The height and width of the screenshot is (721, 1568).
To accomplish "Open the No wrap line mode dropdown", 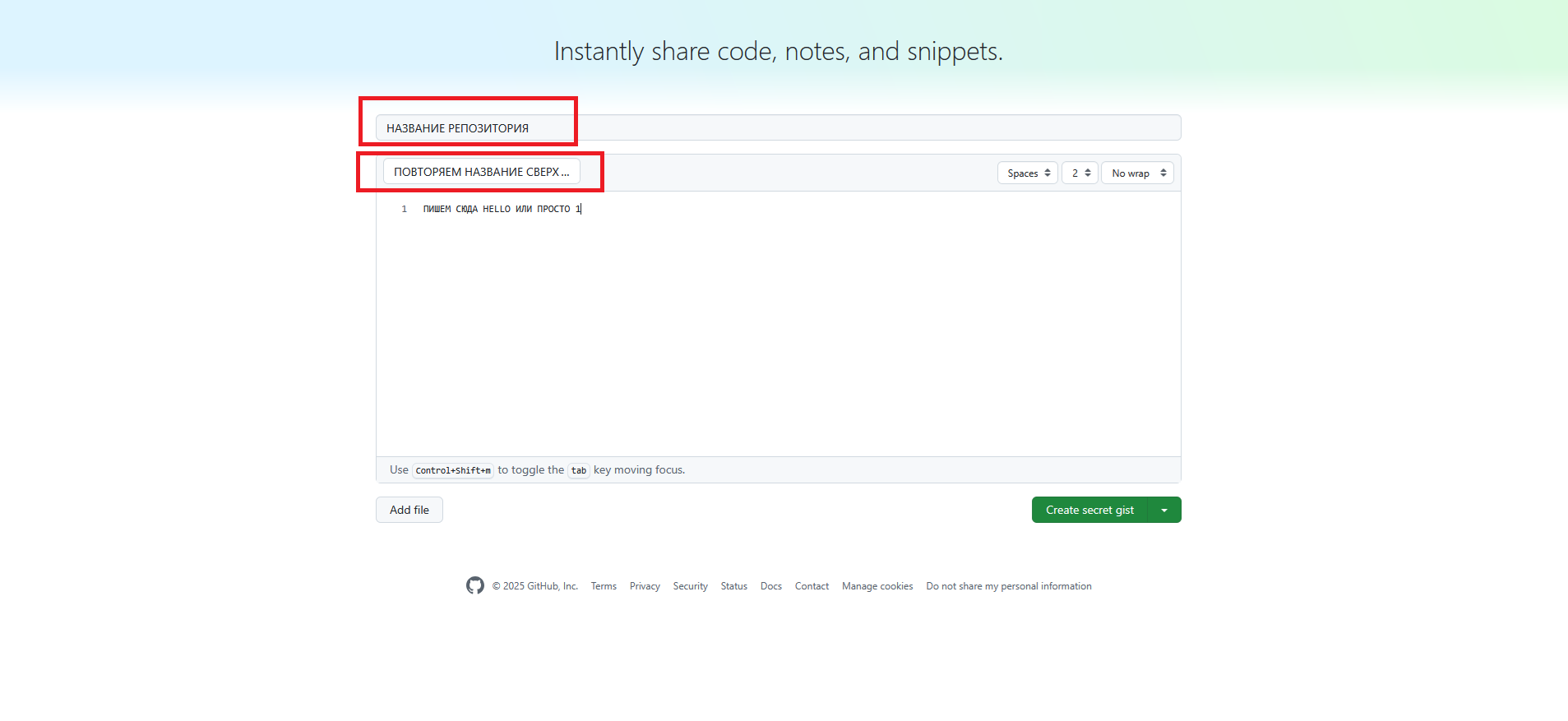I will (1137, 173).
